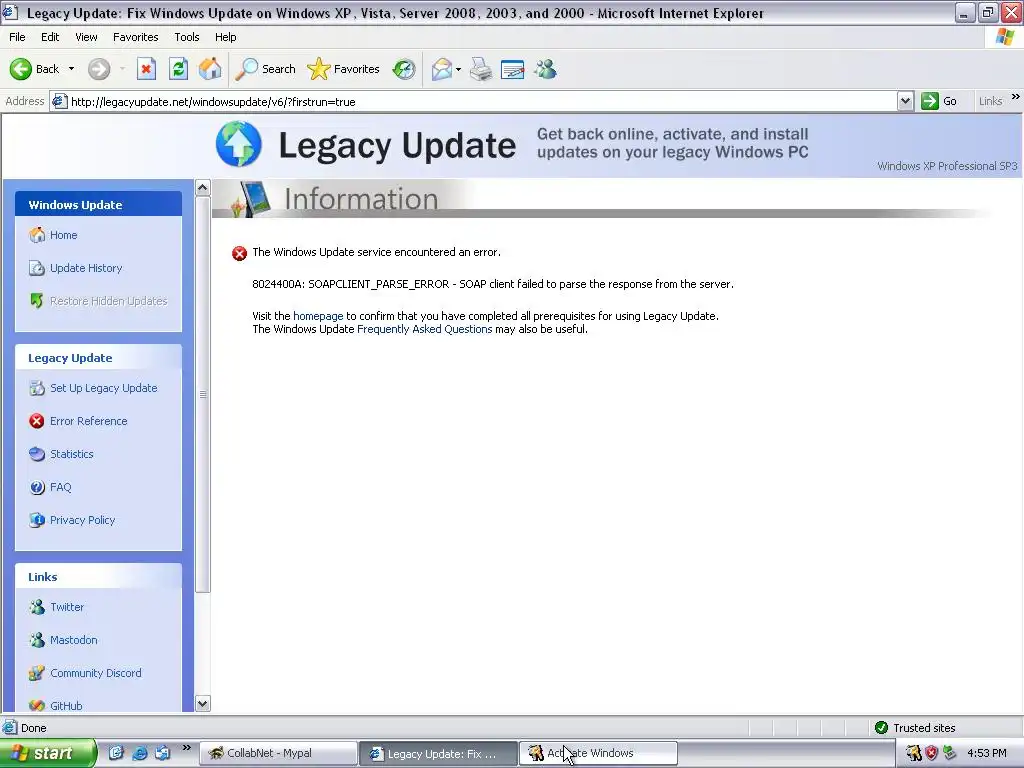Open the Error Reference sidebar link

(x=89, y=421)
